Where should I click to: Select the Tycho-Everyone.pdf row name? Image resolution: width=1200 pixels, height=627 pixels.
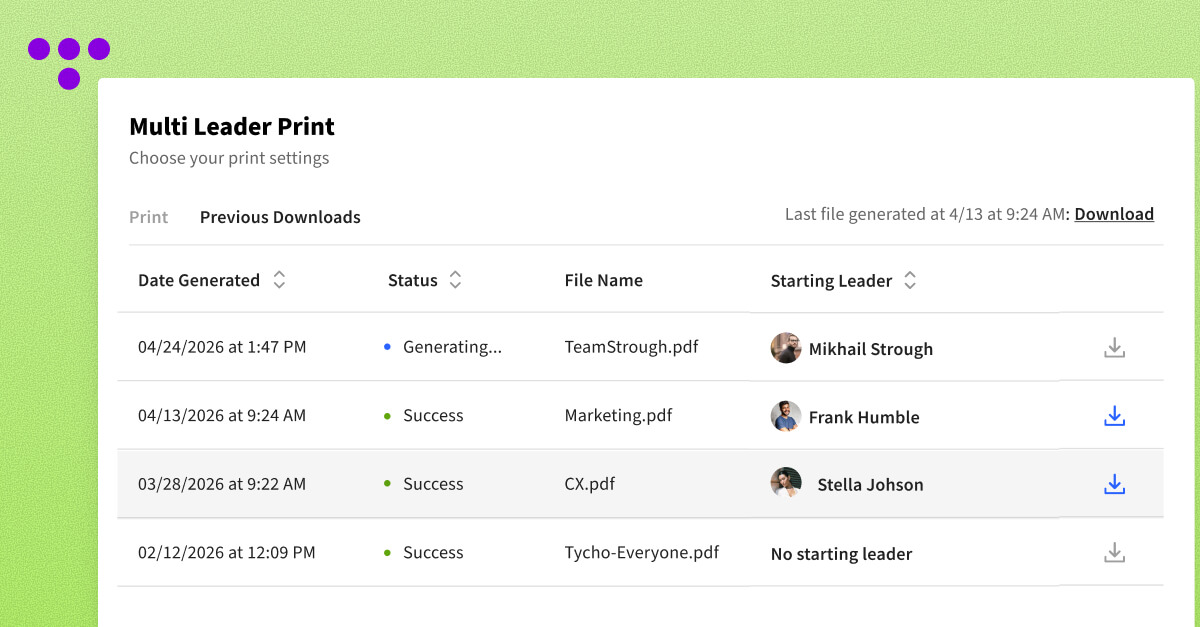[641, 552]
